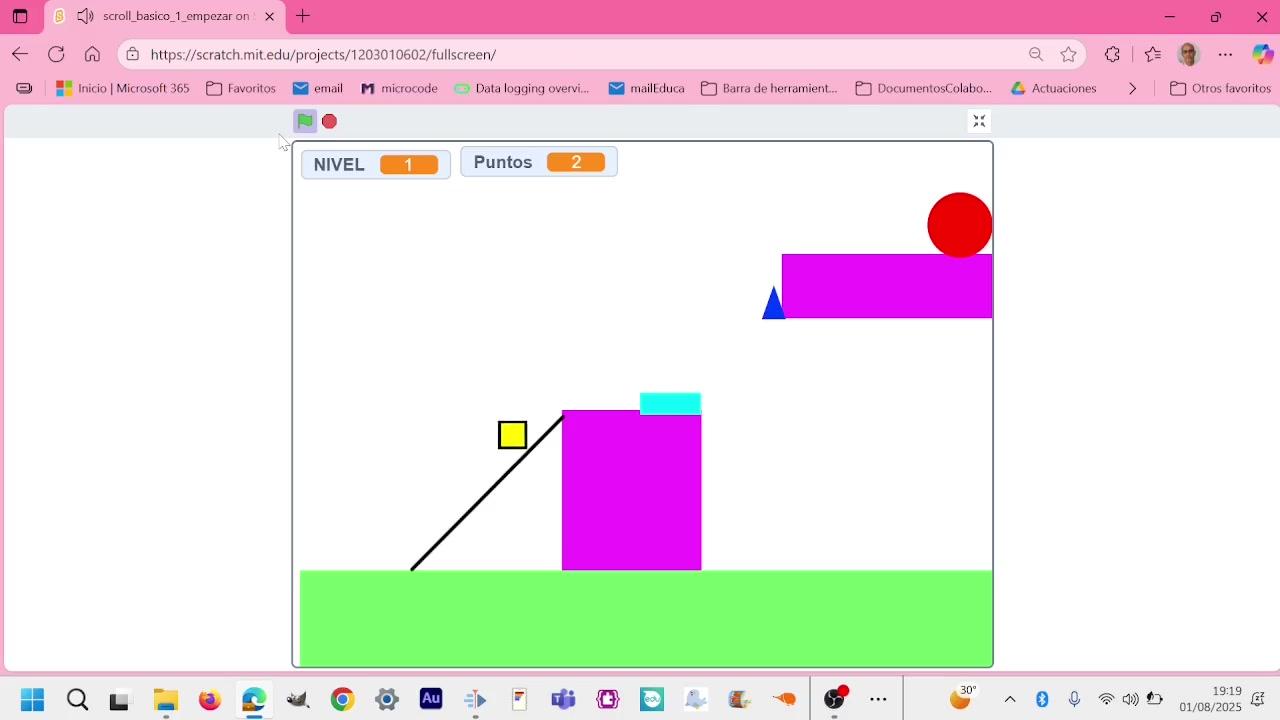Open the notifications bell in tray
This screenshot has width=1280, height=720.
[x=1258, y=699]
